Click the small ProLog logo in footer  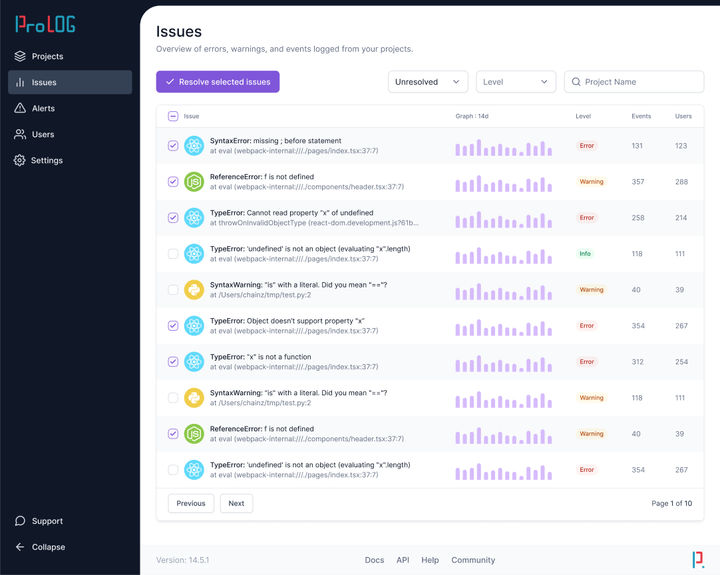tap(698, 560)
